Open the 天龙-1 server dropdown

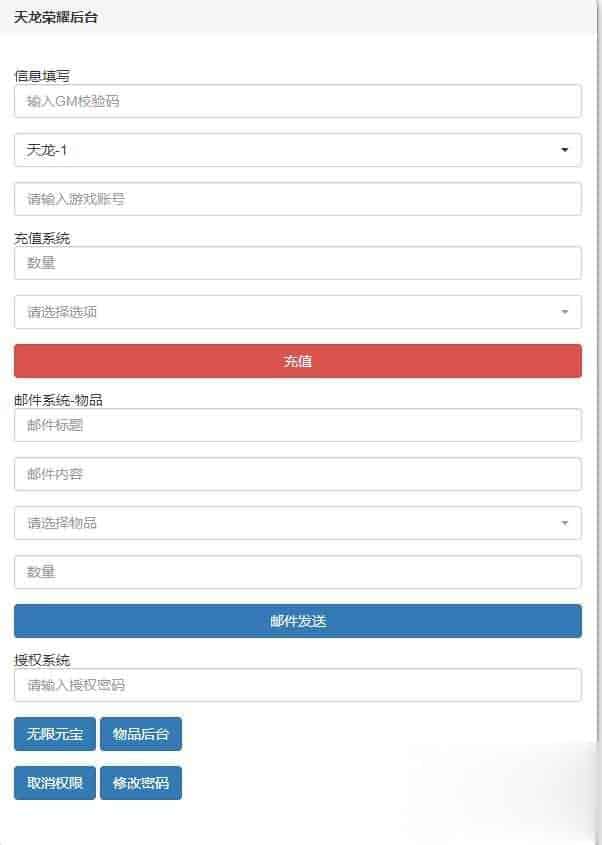coord(297,150)
